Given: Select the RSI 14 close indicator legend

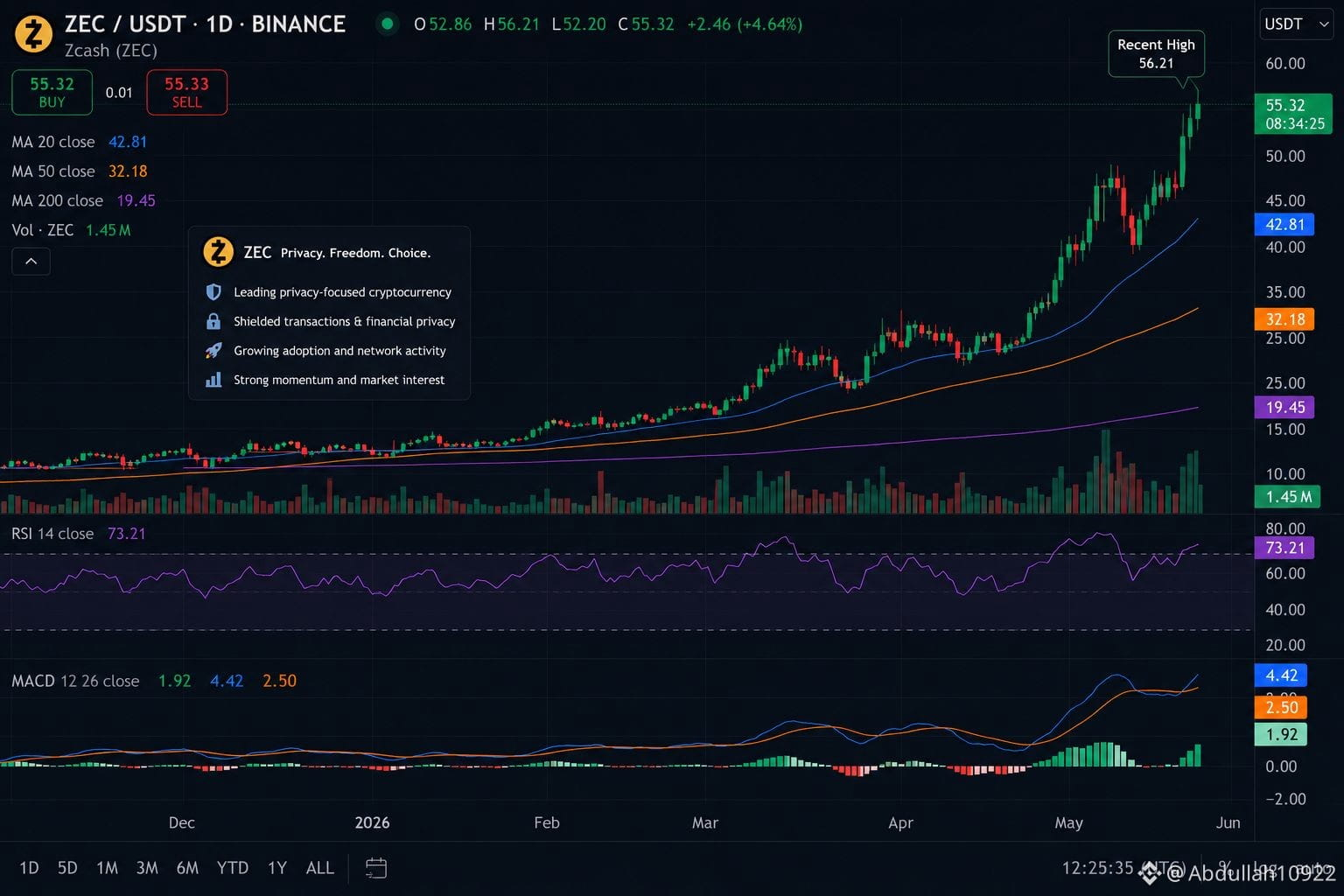Looking at the screenshot, I should [78, 534].
